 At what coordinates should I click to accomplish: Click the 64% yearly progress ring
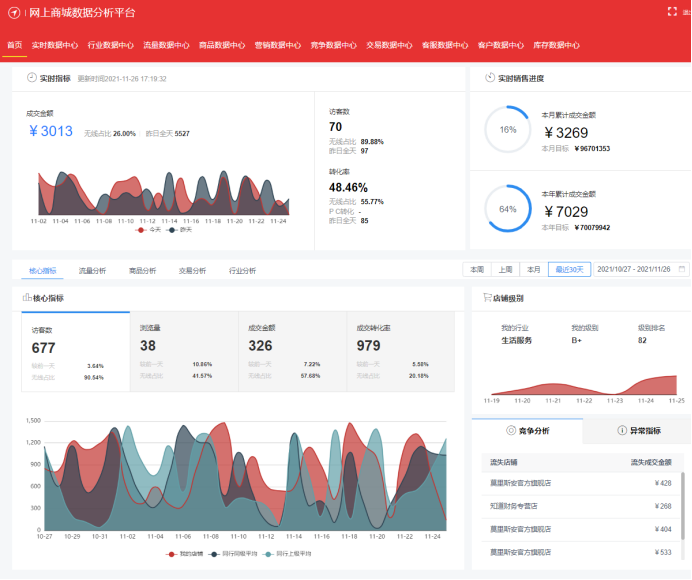[x=507, y=209]
